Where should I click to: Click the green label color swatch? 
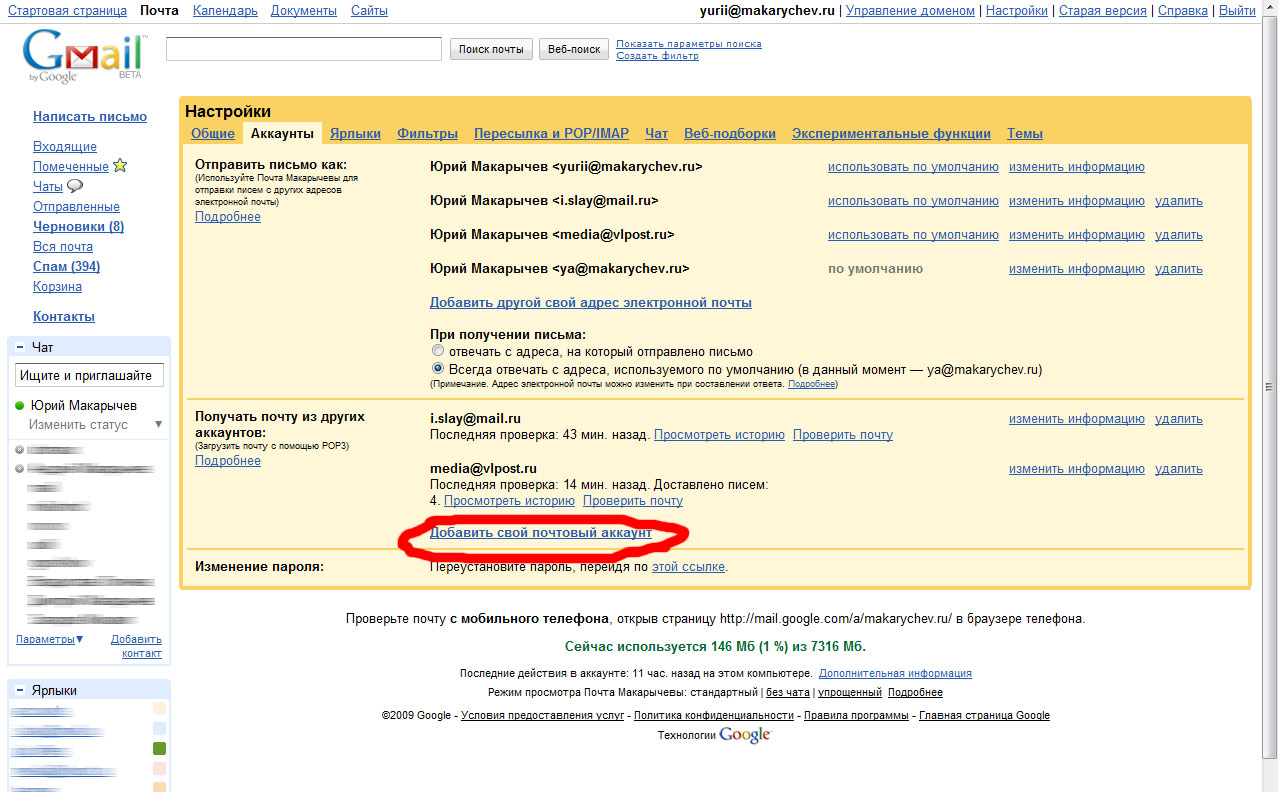point(159,749)
